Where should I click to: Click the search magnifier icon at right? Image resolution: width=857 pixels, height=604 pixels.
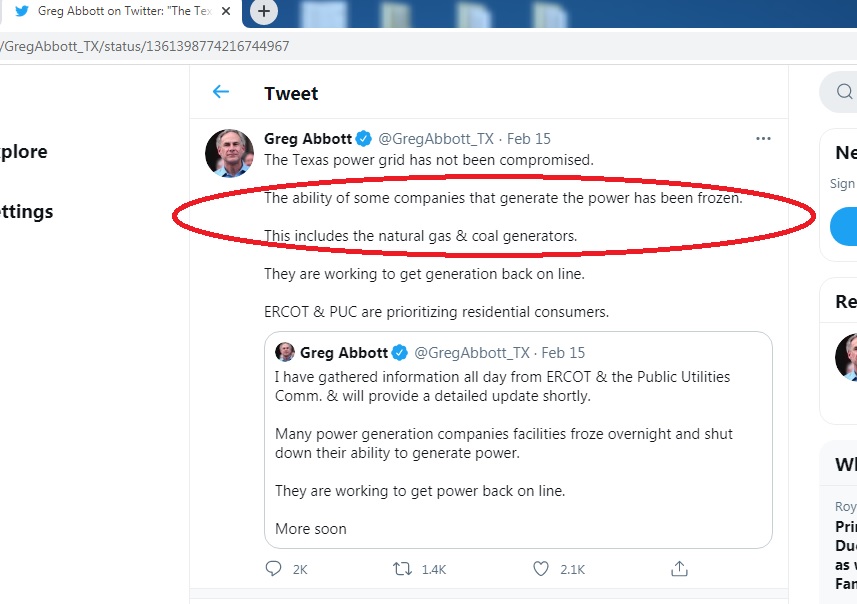[844, 93]
